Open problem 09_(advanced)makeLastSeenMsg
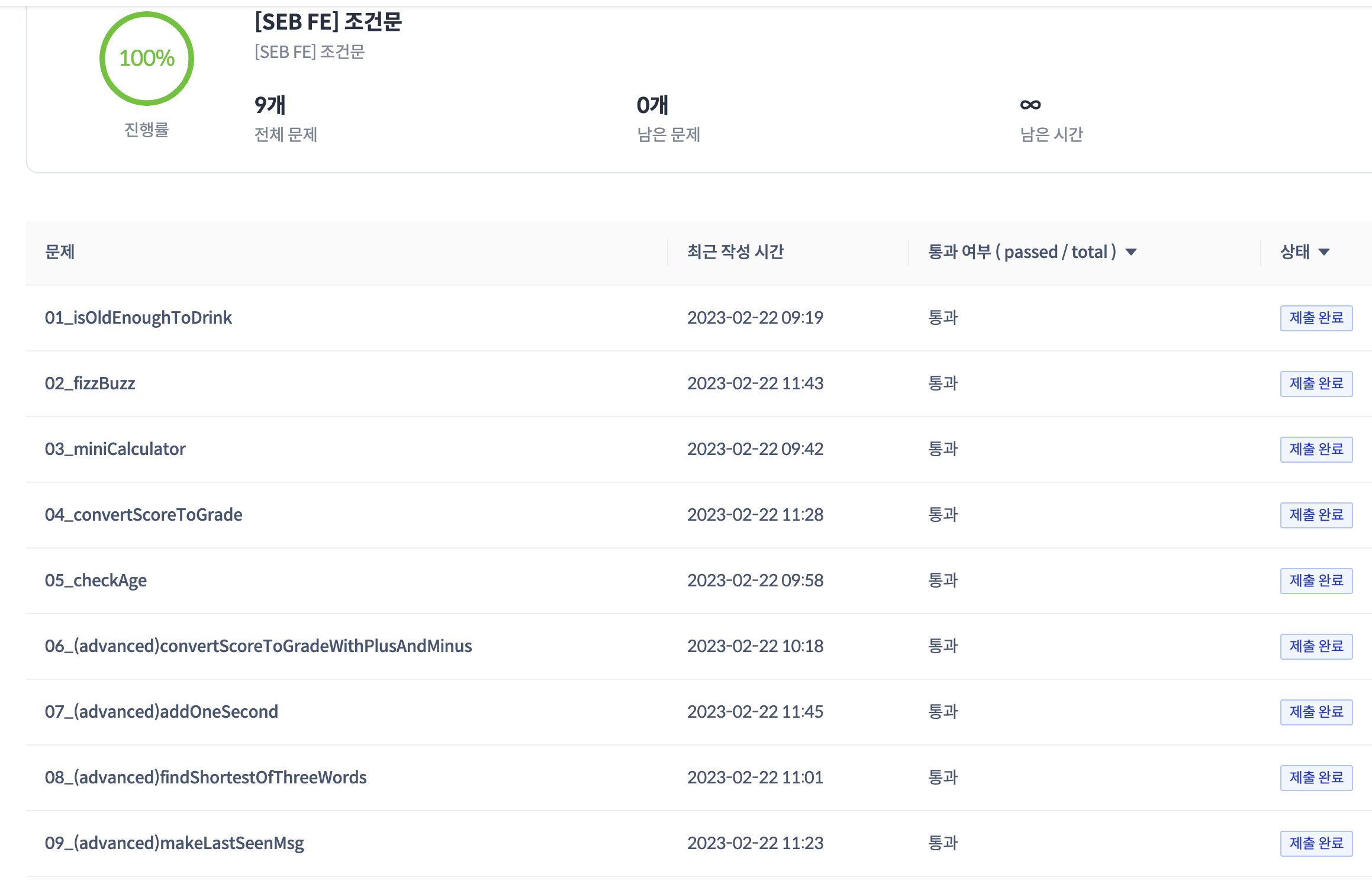 click(175, 843)
